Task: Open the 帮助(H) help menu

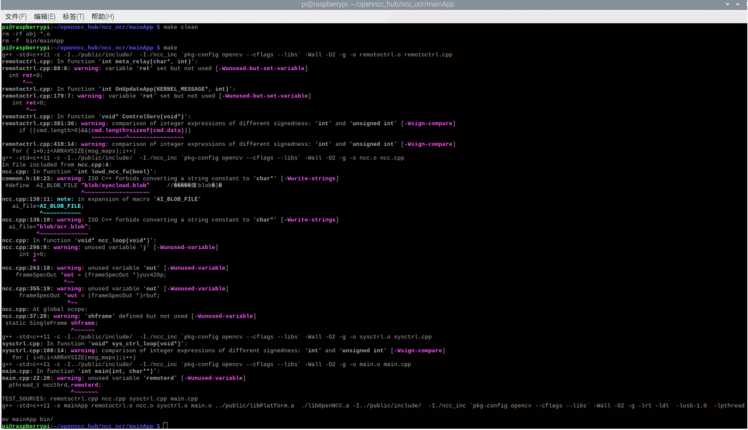Action: (102, 16)
